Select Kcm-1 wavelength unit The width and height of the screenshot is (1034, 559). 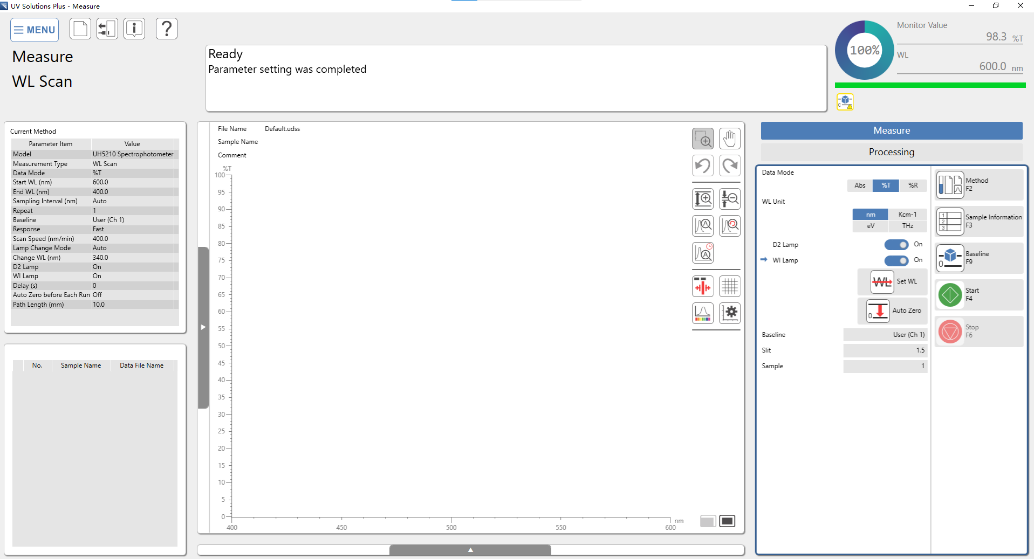908,214
